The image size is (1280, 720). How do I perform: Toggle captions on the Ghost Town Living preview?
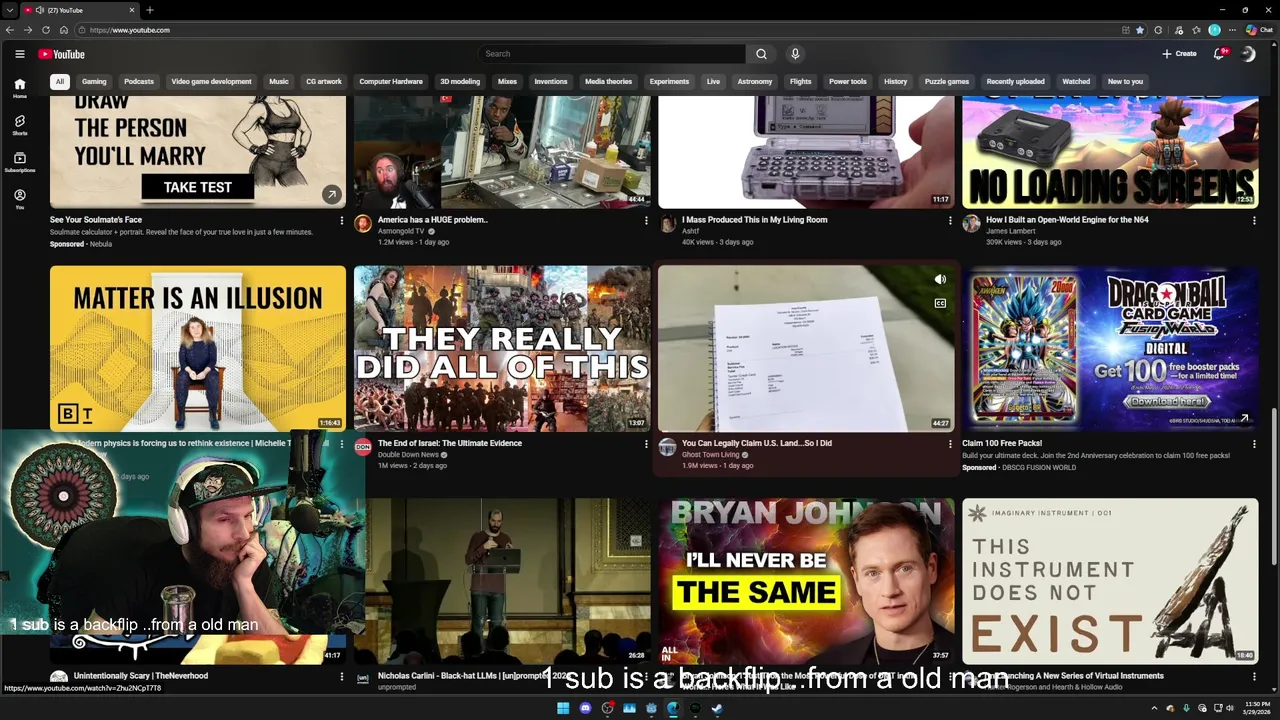(940, 303)
